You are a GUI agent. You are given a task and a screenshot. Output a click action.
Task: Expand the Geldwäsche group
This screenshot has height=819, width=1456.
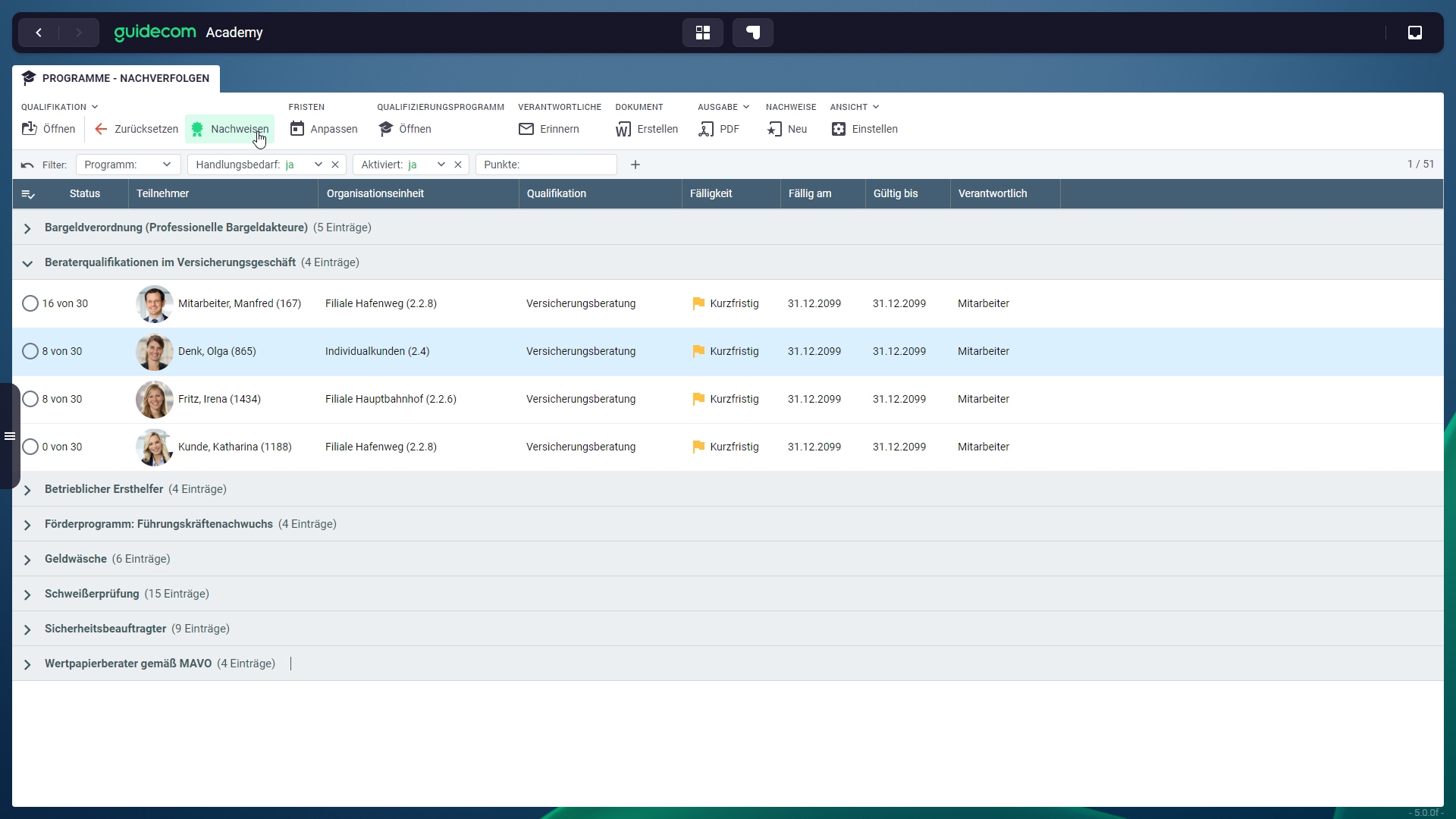[27, 560]
